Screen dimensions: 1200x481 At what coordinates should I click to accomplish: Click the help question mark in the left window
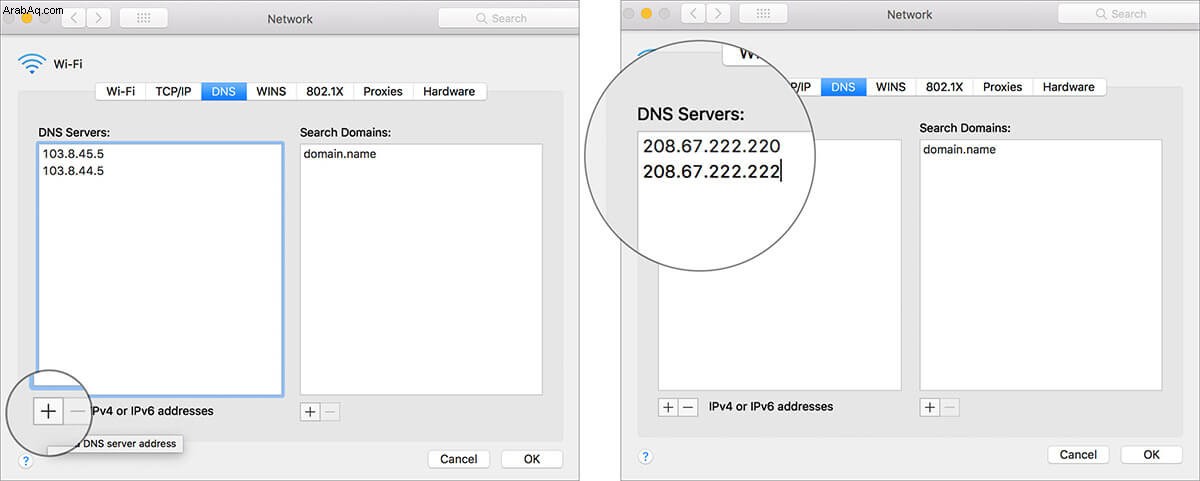pos(25,460)
